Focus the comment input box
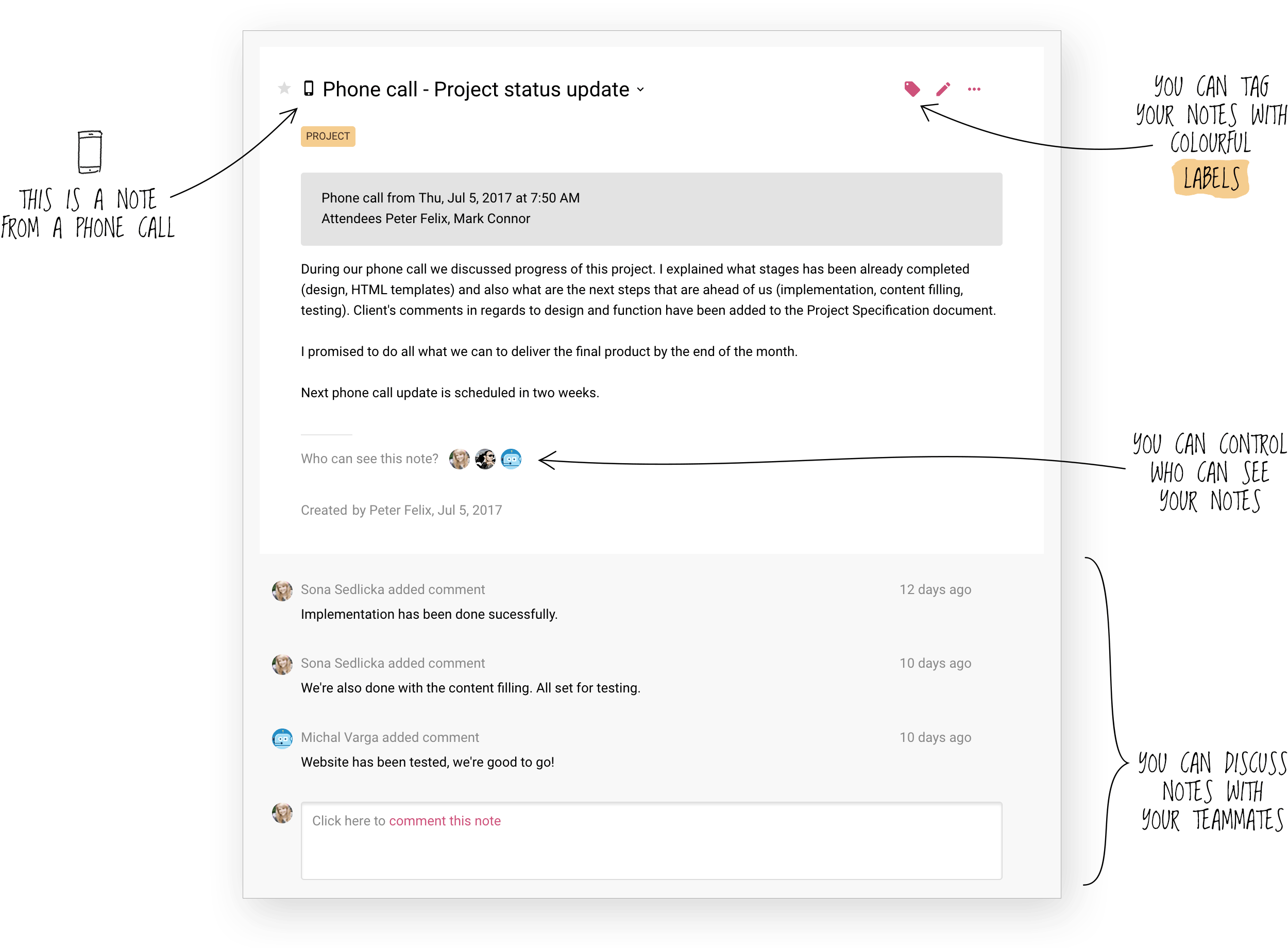This screenshot has height=948, width=1288. click(651, 840)
